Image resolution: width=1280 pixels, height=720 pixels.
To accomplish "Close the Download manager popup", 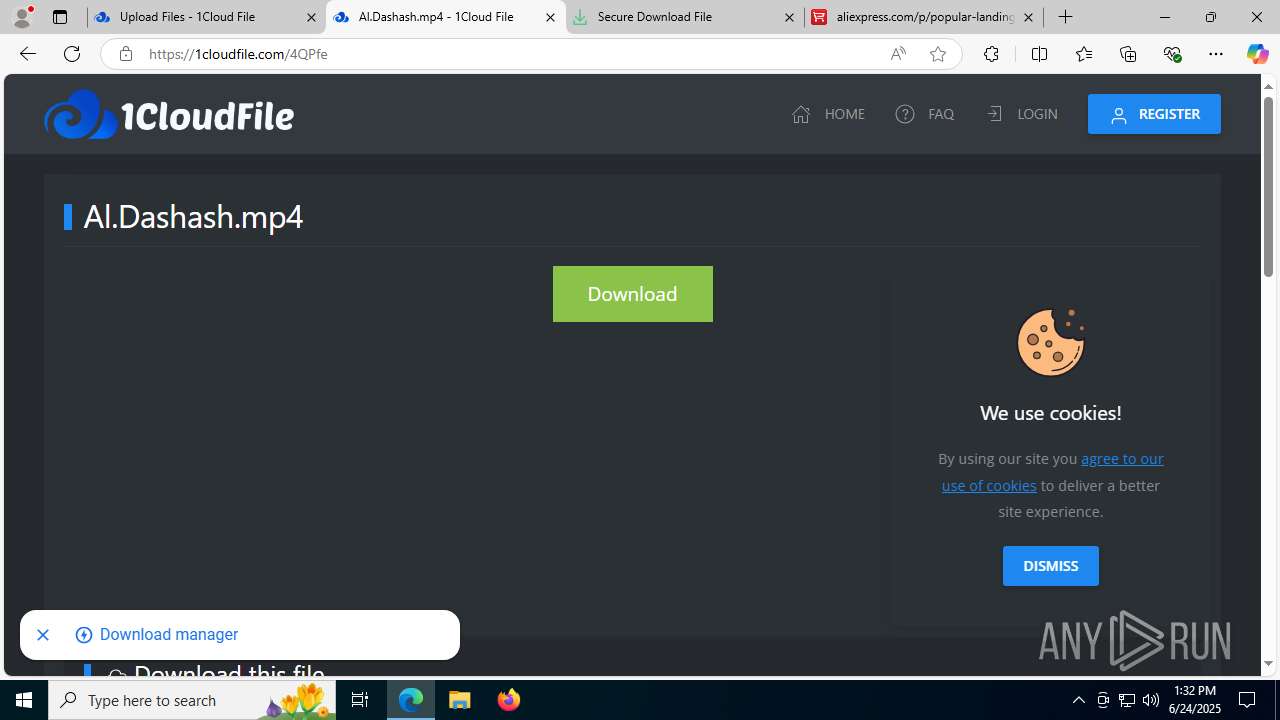I will 43,635.
